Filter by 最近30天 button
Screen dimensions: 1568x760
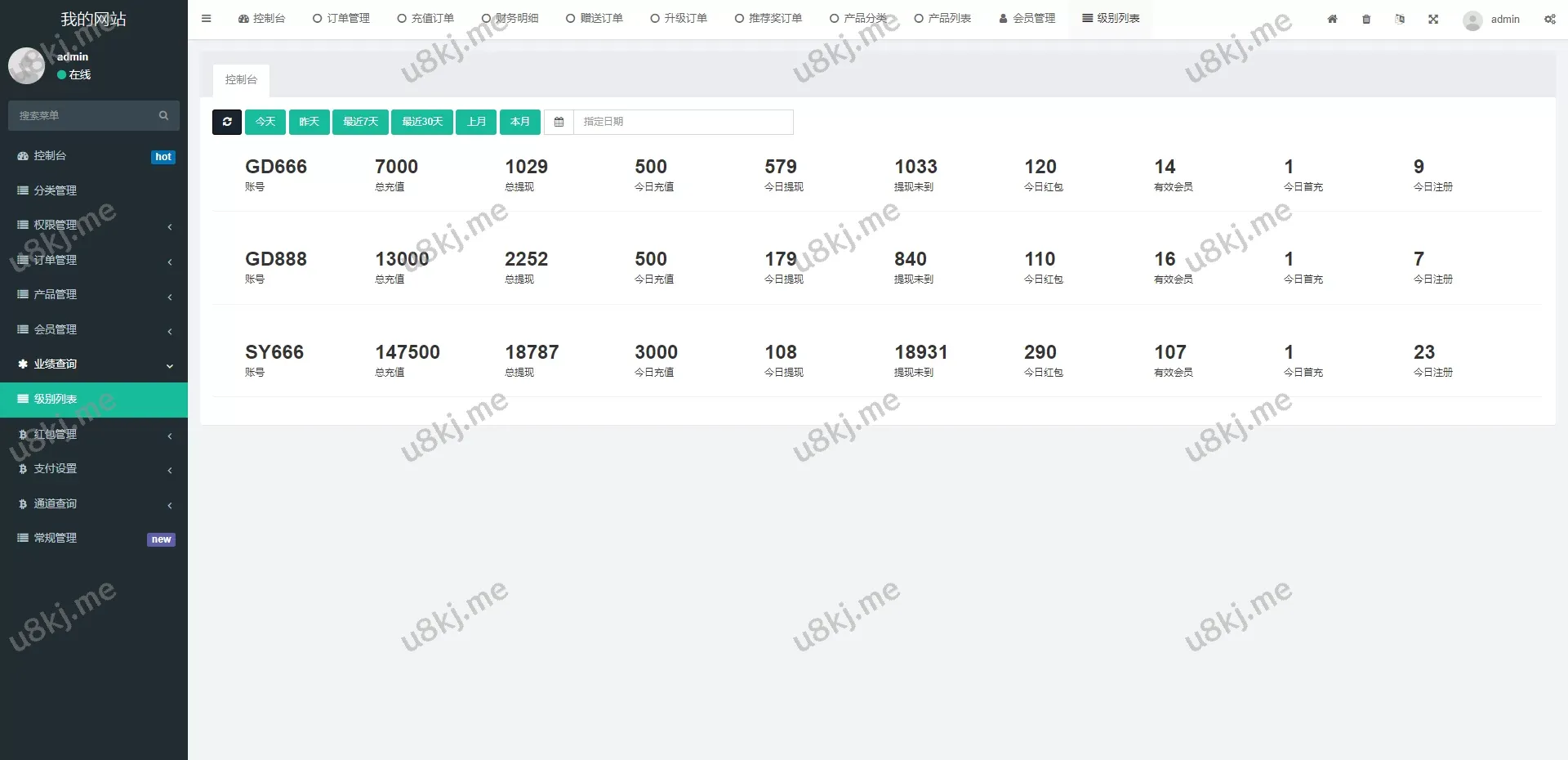pyautogui.click(x=421, y=122)
